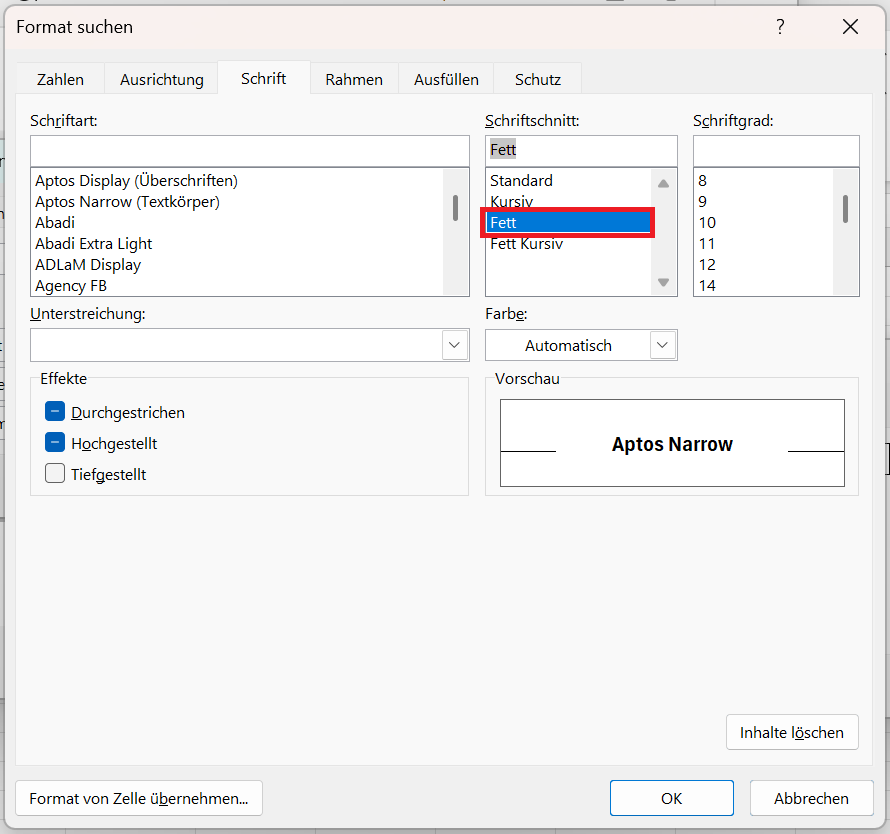The image size is (890, 834).
Task: Select Fett Kursiv font style
Action: (x=568, y=244)
